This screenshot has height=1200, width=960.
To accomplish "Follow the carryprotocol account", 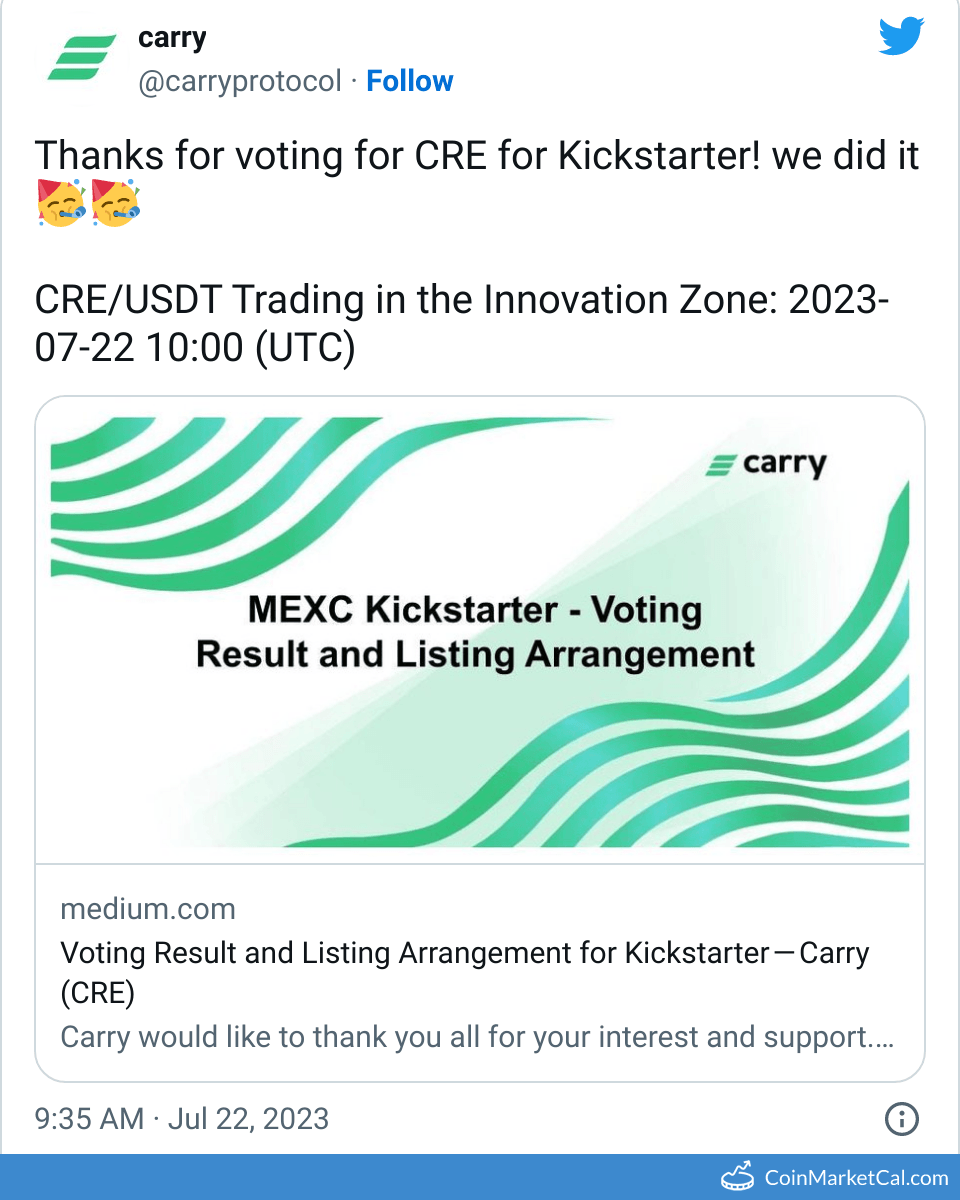I will pyautogui.click(x=409, y=81).
